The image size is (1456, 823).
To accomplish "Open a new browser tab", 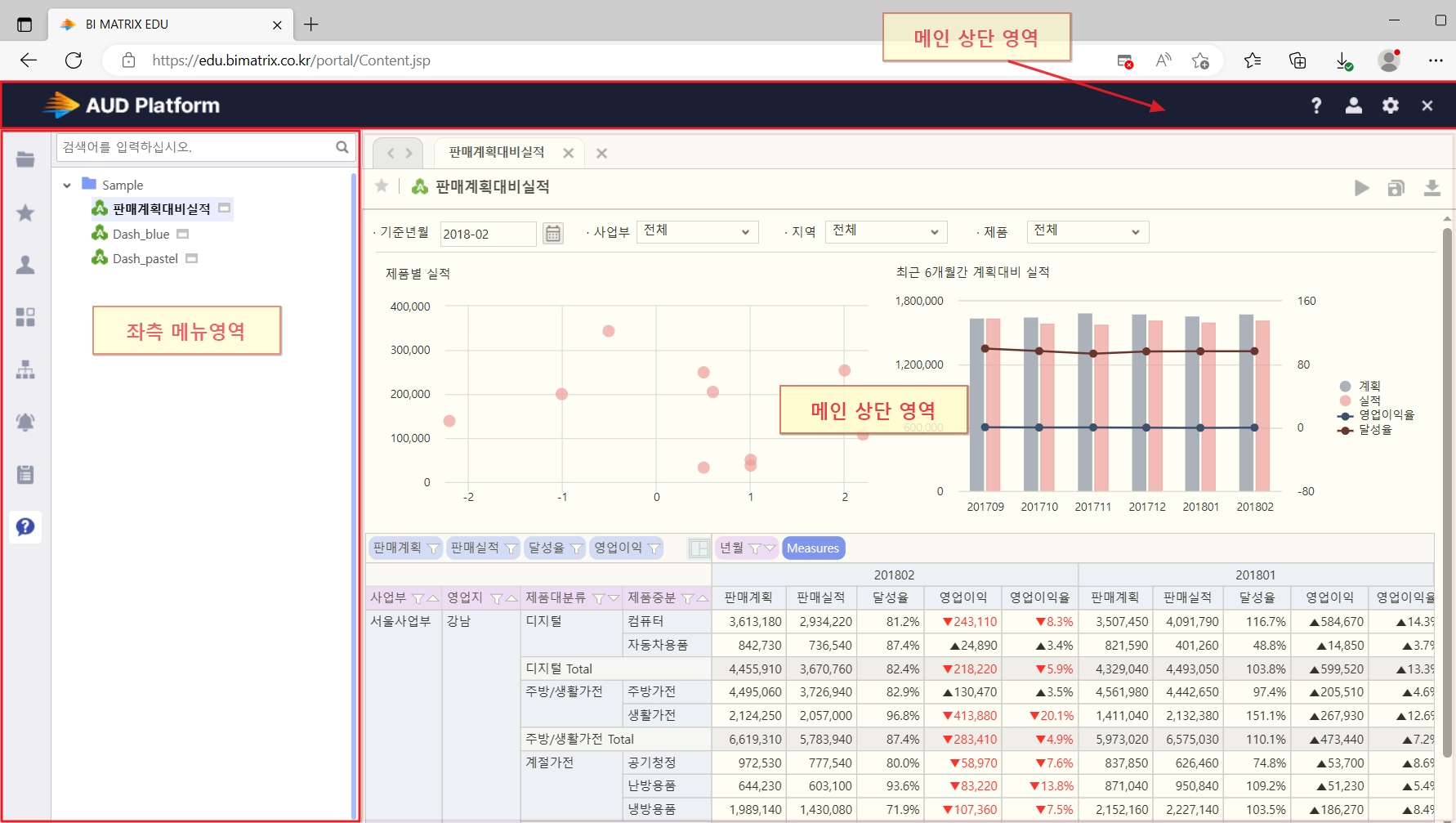I will point(311,25).
